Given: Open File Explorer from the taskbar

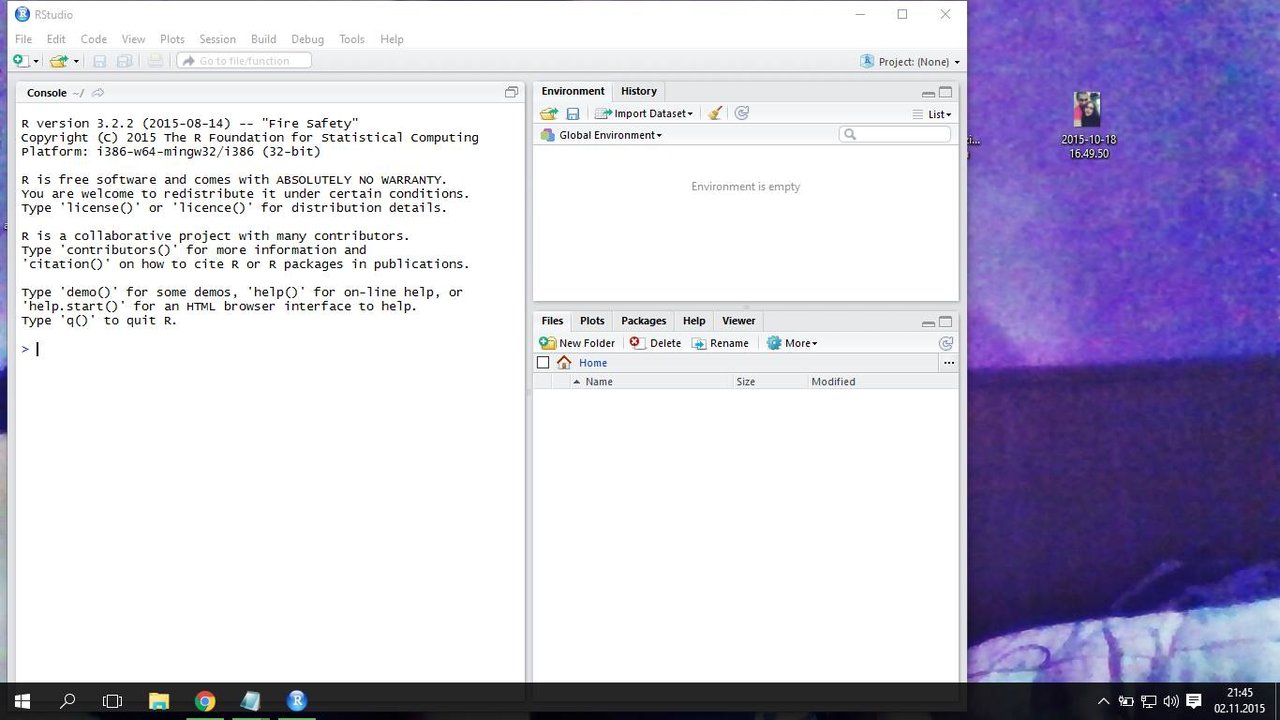Looking at the screenshot, I should coord(159,701).
